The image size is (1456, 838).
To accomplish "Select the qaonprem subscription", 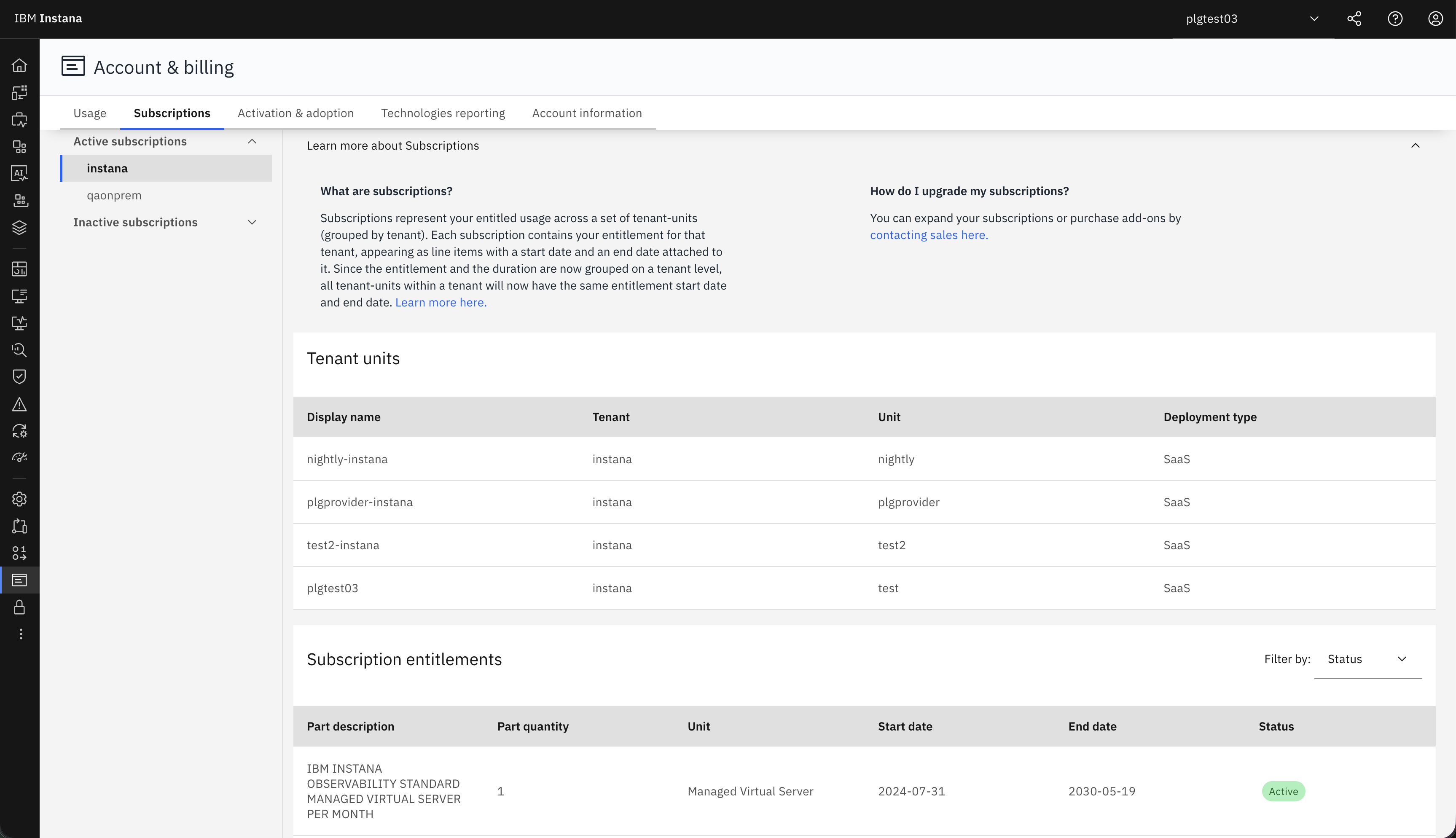I will click(x=167, y=196).
